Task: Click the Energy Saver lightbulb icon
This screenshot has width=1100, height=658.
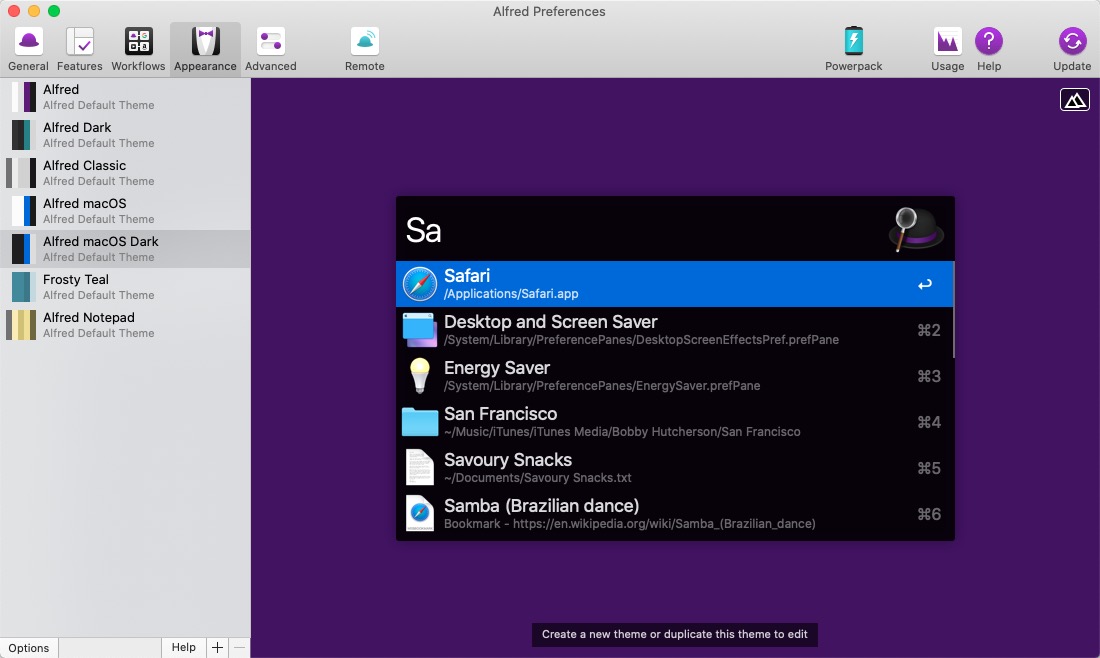Action: click(x=420, y=375)
